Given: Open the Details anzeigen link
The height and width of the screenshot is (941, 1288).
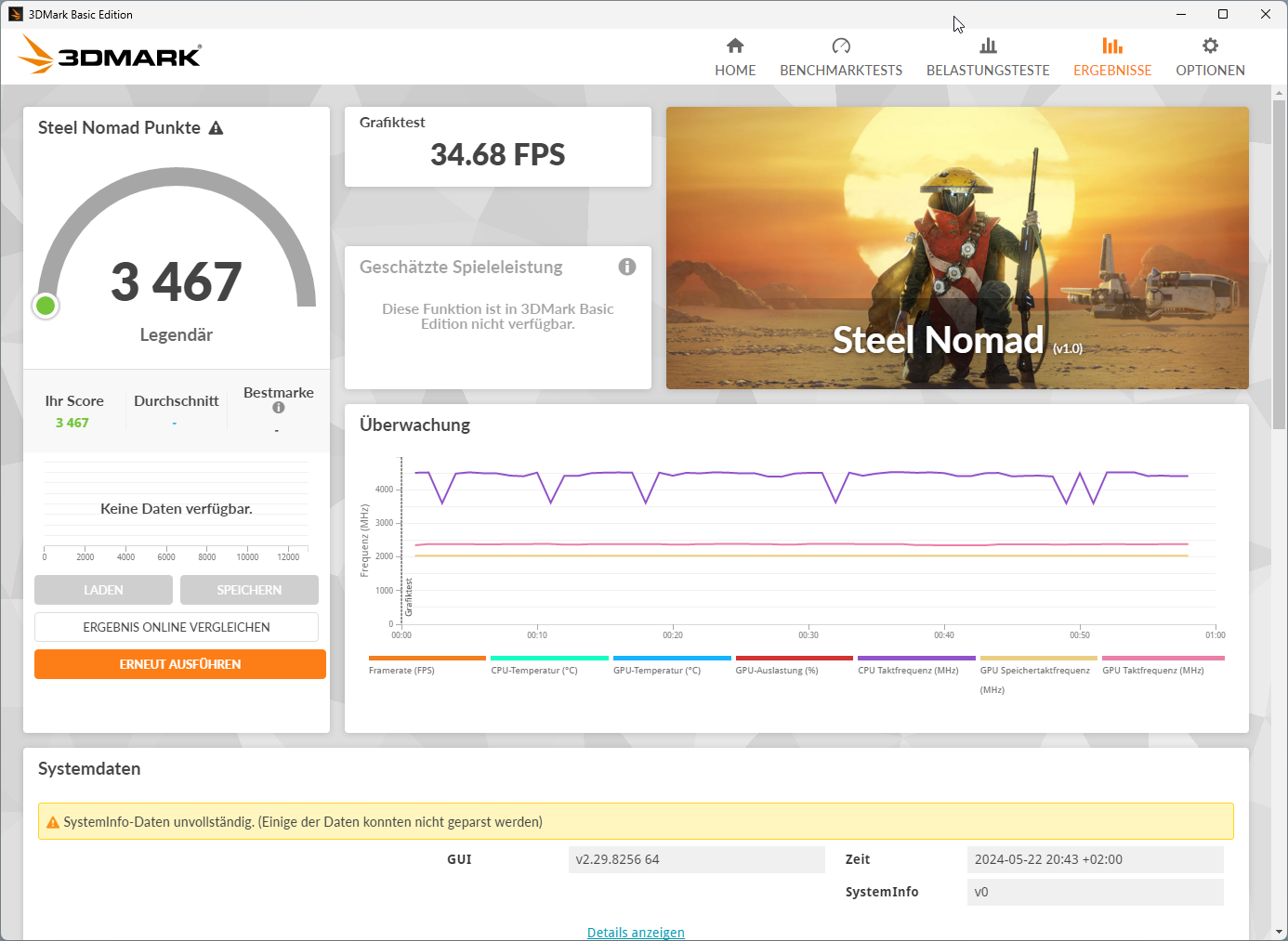Looking at the screenshot, I should point(636,933).
